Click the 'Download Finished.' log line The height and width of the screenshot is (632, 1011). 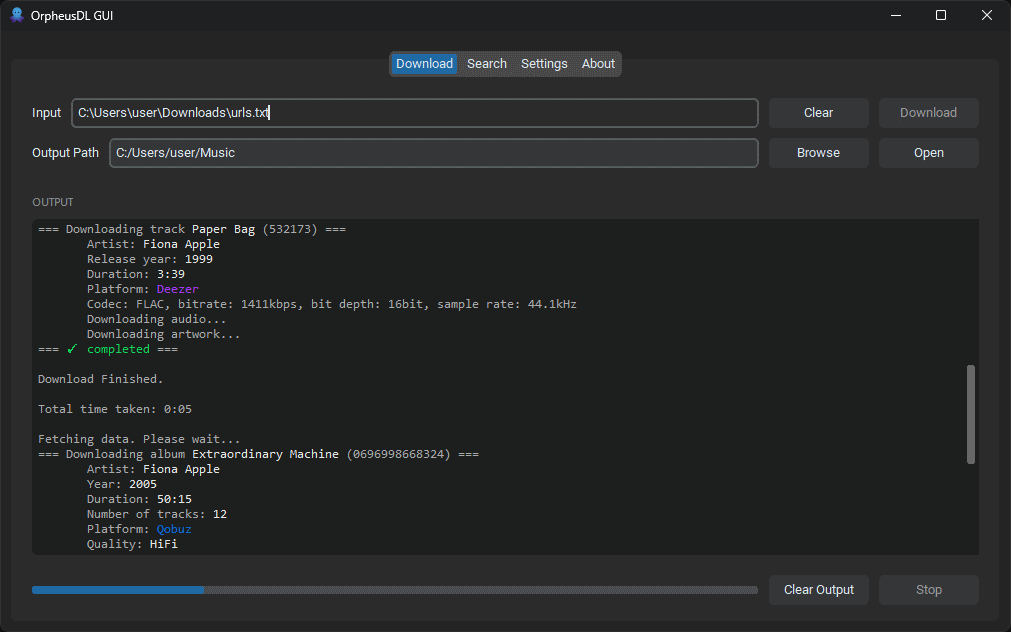(x=101, y=379)
